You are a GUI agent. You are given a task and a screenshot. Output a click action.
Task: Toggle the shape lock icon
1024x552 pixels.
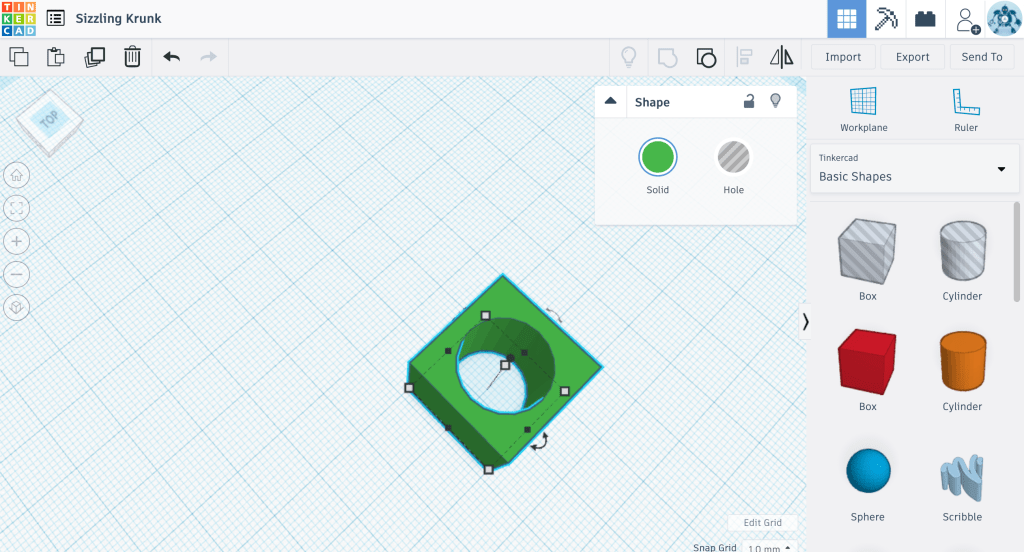(x=748, y=101)
